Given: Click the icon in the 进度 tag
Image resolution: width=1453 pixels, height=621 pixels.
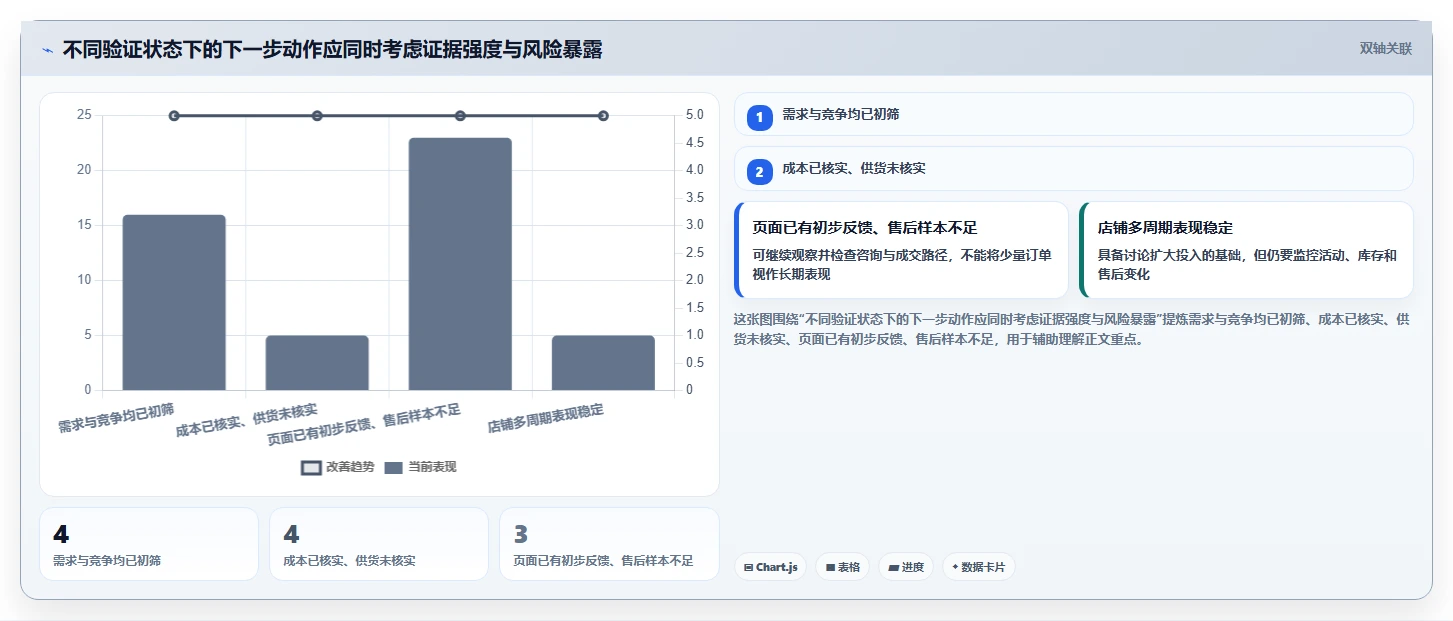Looking at the screenshot, I should (893, 567).
